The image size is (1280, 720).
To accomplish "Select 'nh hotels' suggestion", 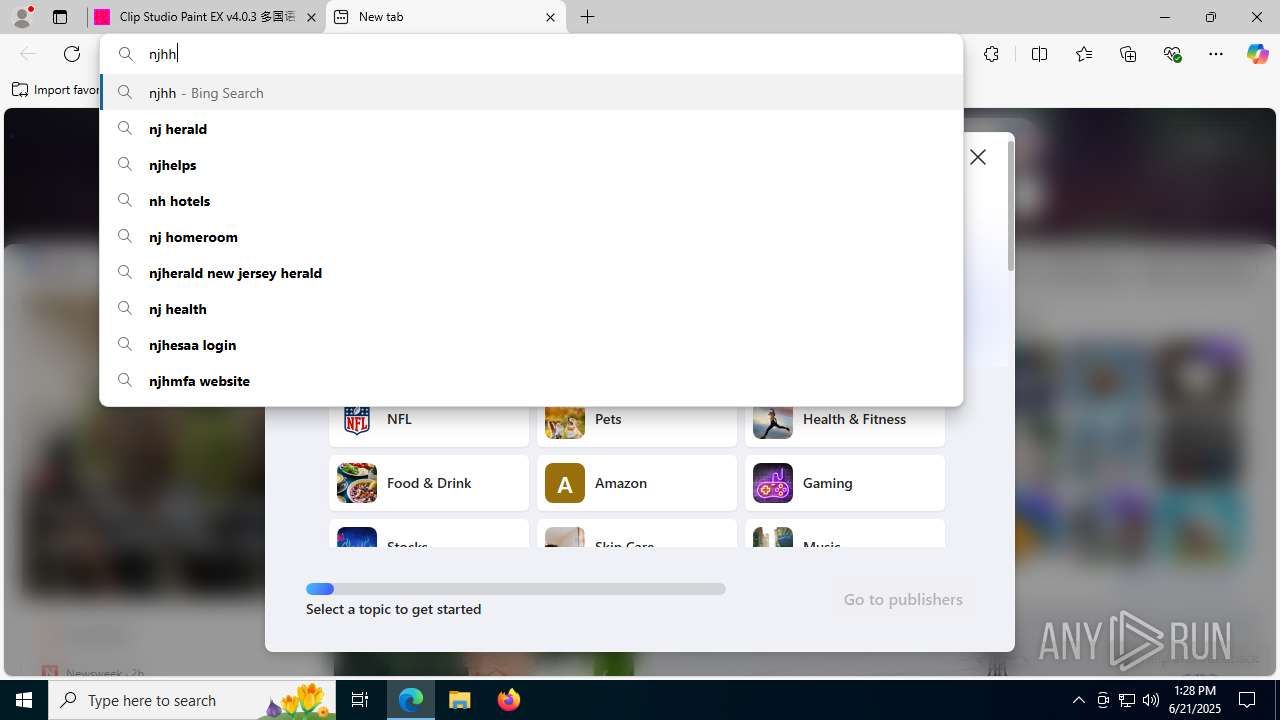I will click(531, 201).
